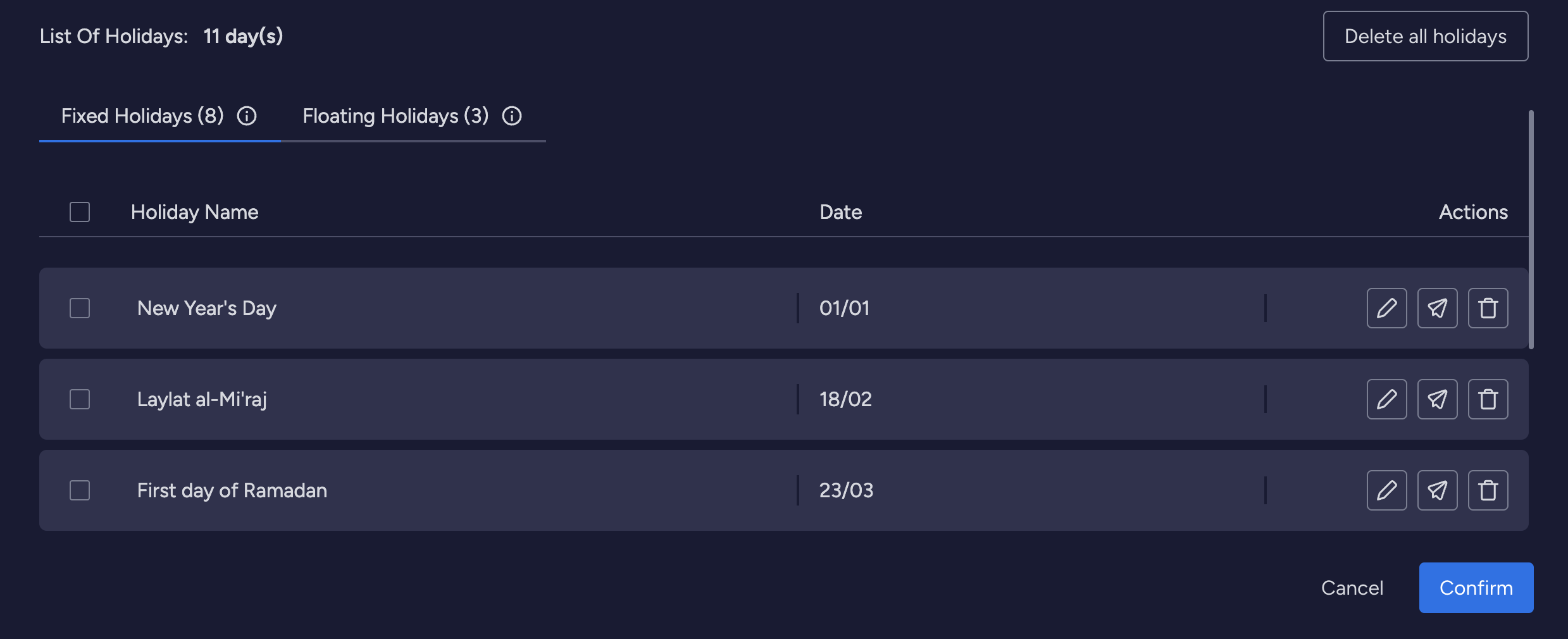The height and width of the screenshot is (639, 1568).
Task: Edit the First day of Ramadan holiday
Action: click(x=1386, y=490)
